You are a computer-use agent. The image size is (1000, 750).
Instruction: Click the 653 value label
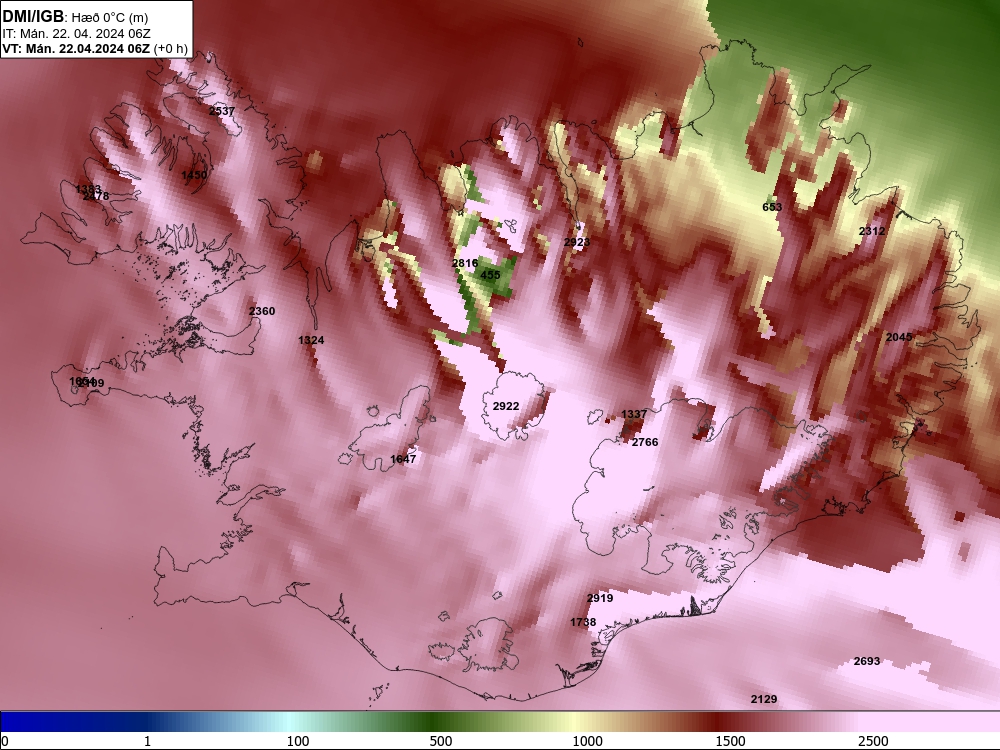(772, 207)
